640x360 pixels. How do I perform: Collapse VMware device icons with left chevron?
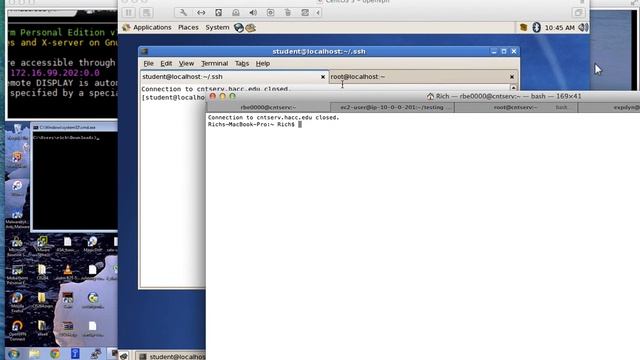click(318, 13)
